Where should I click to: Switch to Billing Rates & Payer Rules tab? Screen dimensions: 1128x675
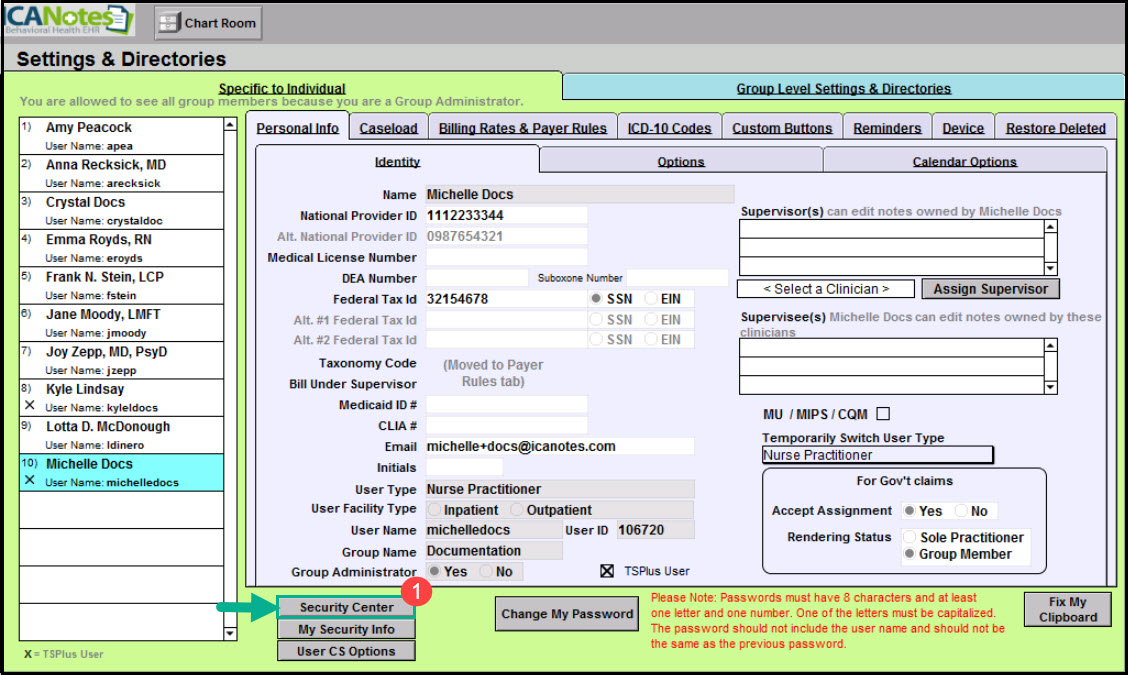[522, 128]
